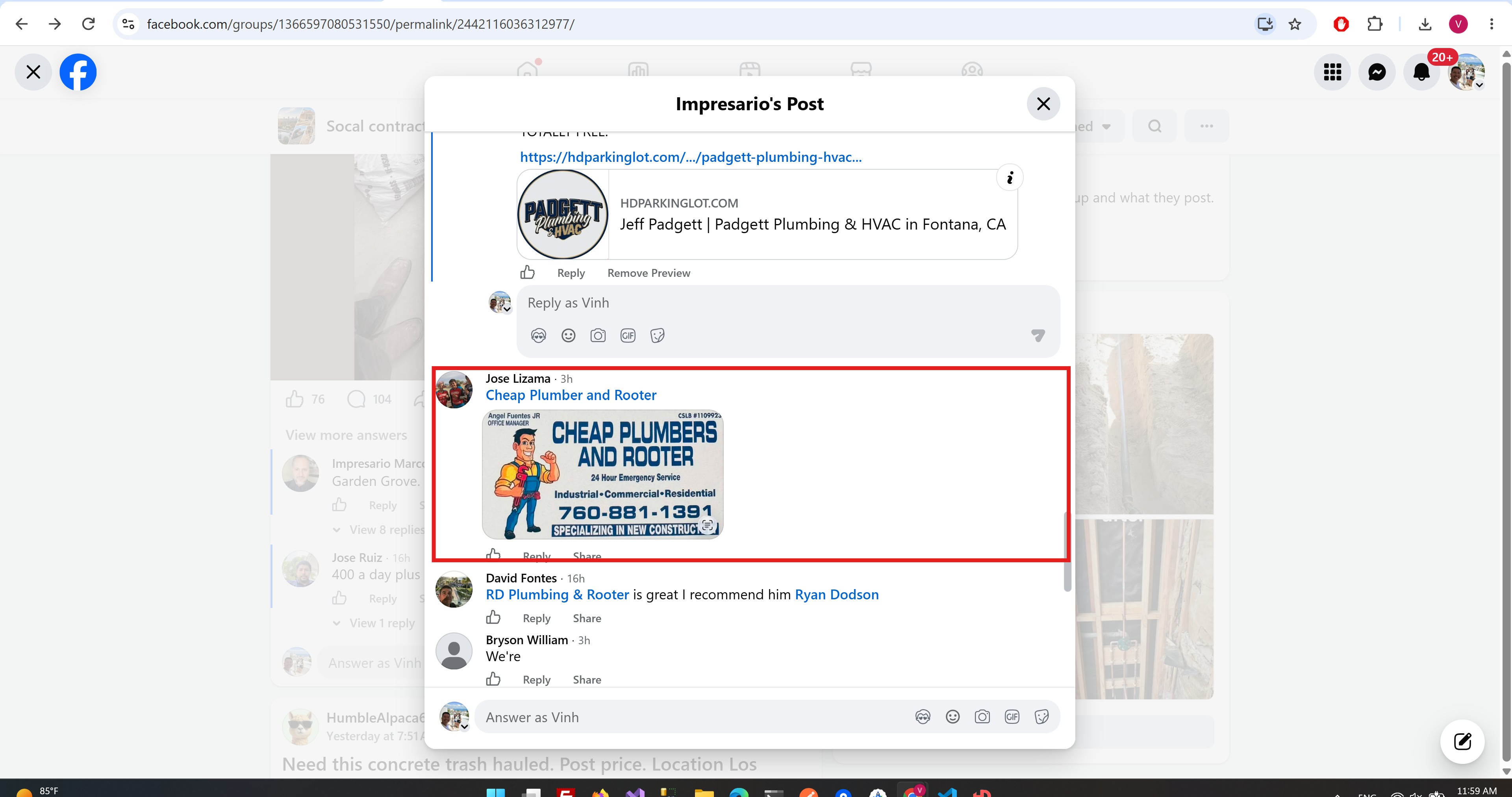This screenshot has height=797, width=1512.
Task: View site information icon in the address bar
Action: [x=128, y=24]
